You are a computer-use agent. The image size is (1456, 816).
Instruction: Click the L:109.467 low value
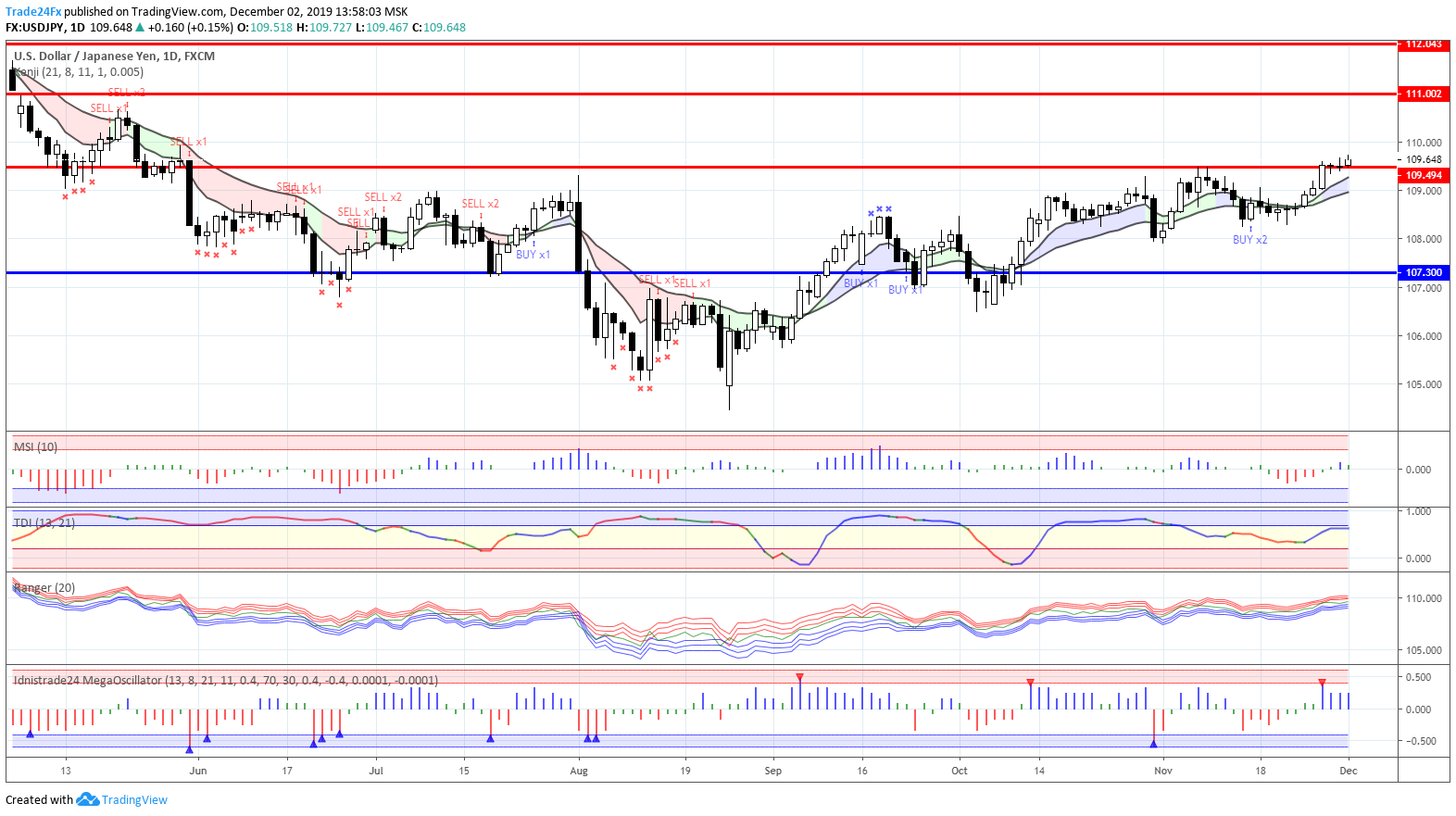click(382, 28)
